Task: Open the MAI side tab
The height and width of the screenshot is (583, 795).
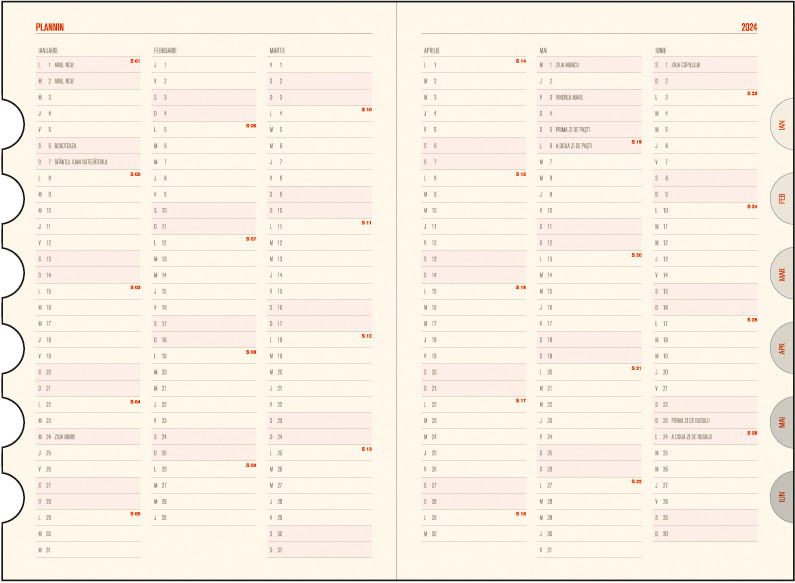Action: [x=782, y=423]
